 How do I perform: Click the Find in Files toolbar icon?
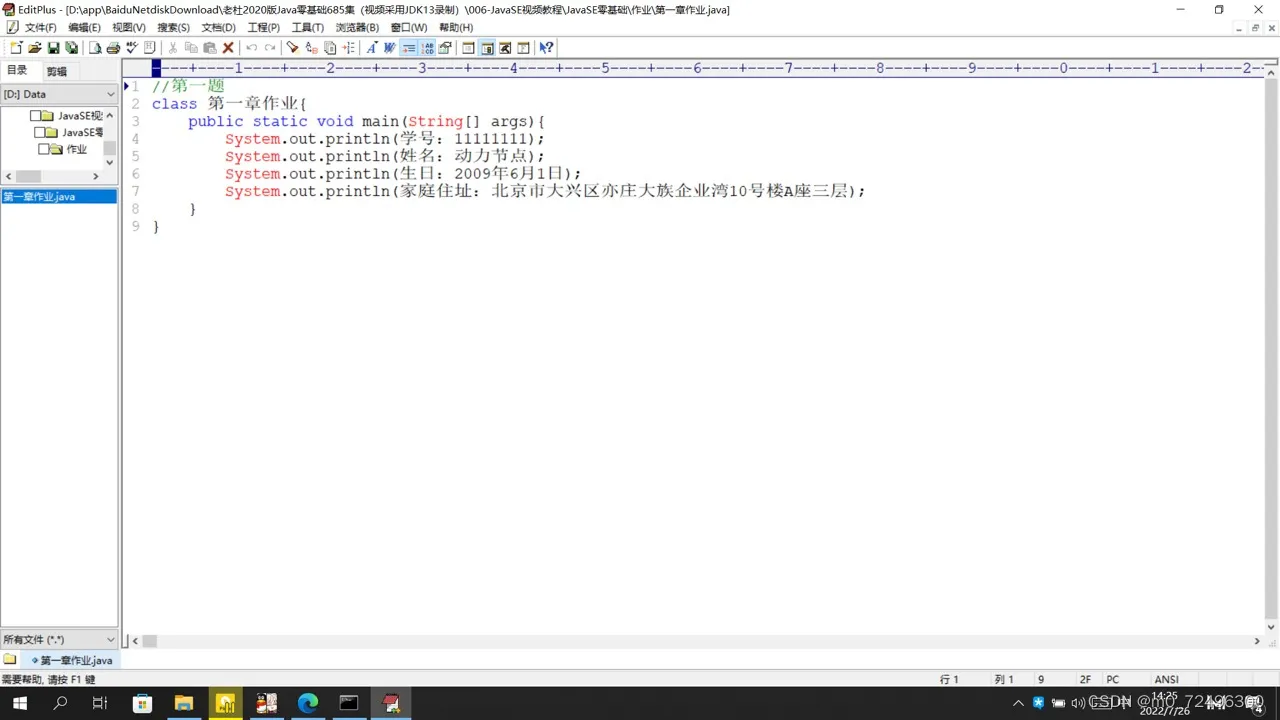coord(330,47)
